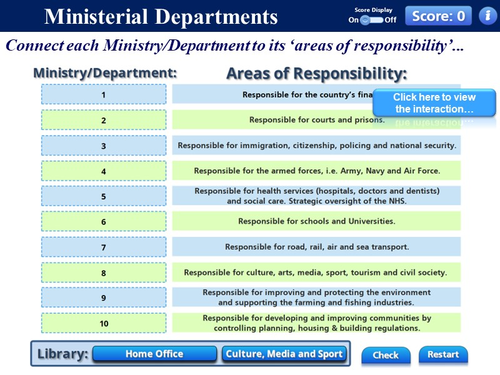Select Ministry/Department slot 3
This screenshot has height=375, width=500.
104,146
